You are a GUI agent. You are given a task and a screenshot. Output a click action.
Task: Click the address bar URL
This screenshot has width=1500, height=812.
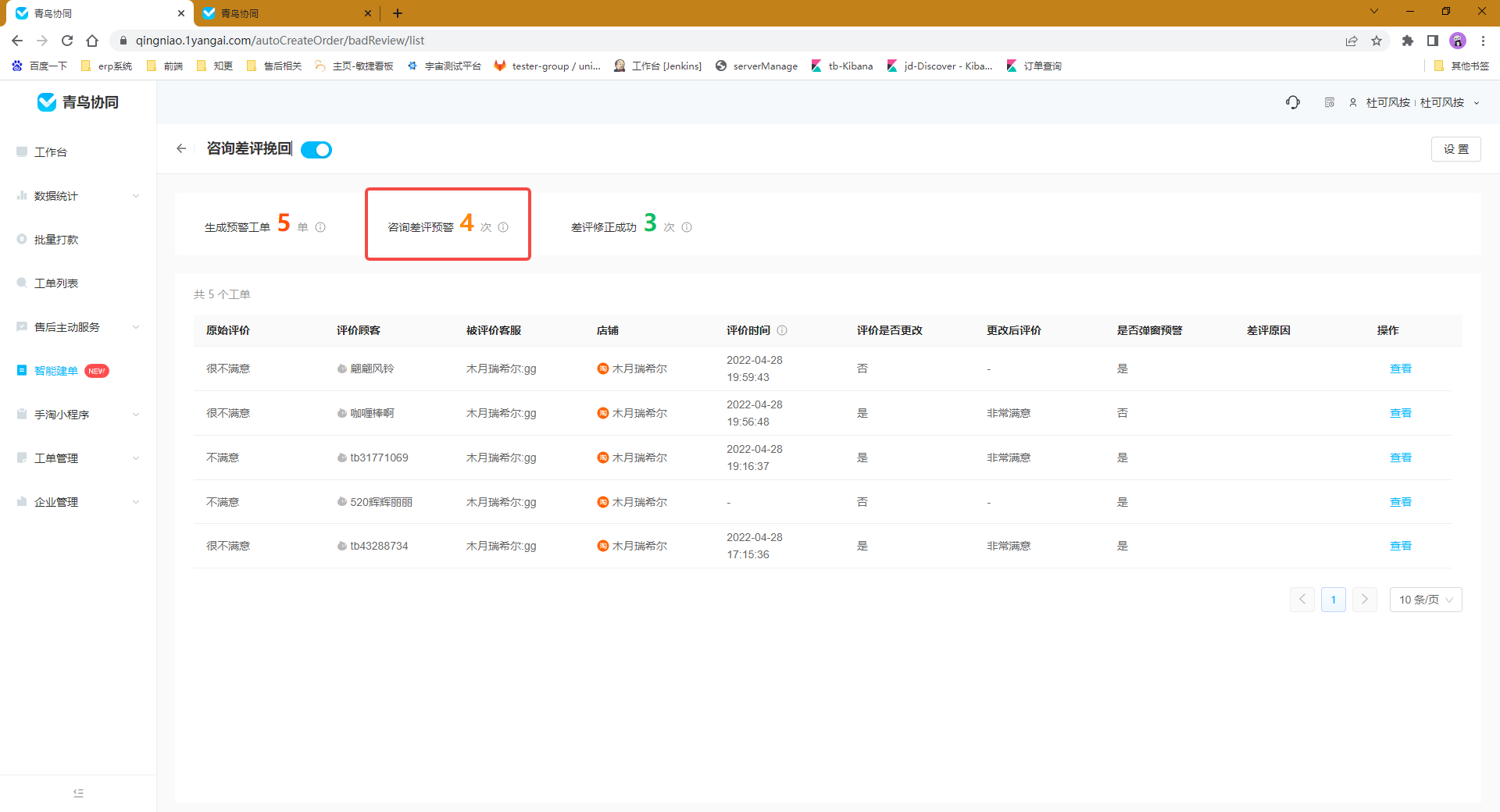point(280,41)
